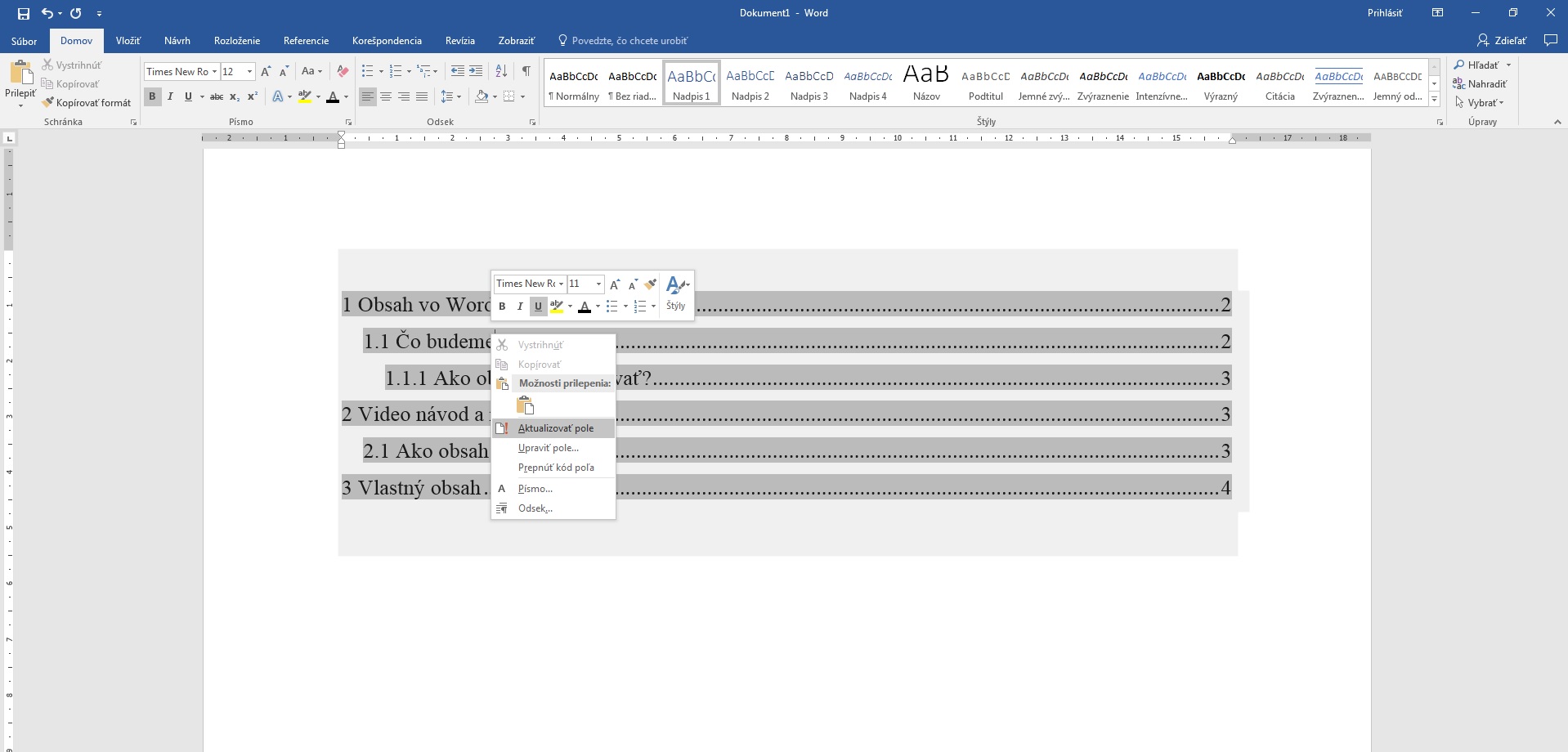
Task: Choose Aktualizovať pole from the context menu
Action: 553,428
